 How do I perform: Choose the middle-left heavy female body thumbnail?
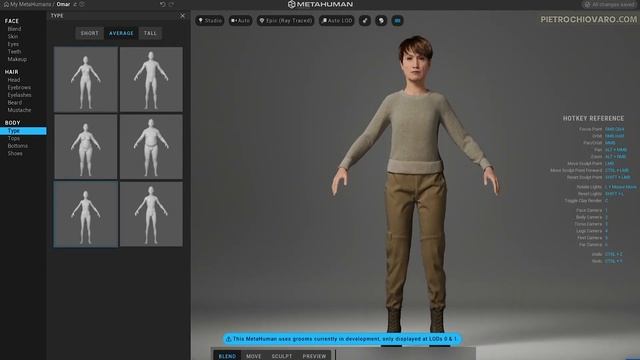(86, 147)
